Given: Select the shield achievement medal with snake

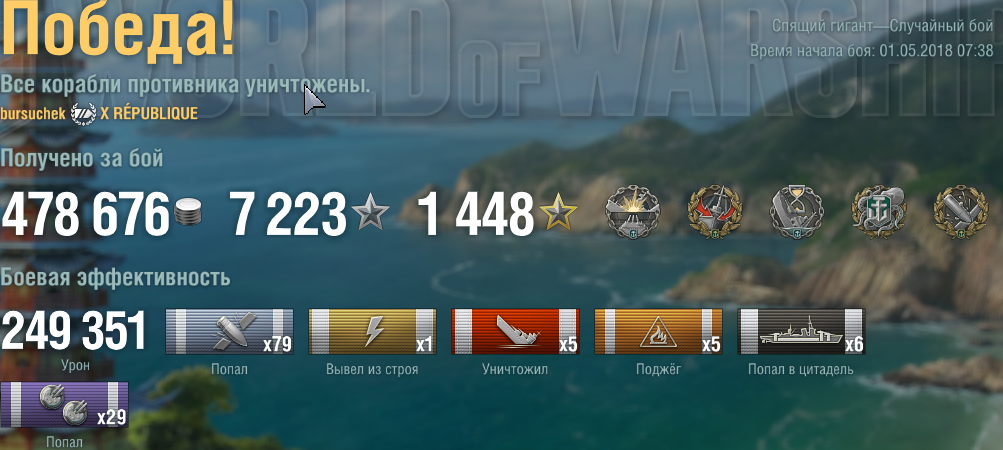Looking at the screenshot, I should point(879,212).
